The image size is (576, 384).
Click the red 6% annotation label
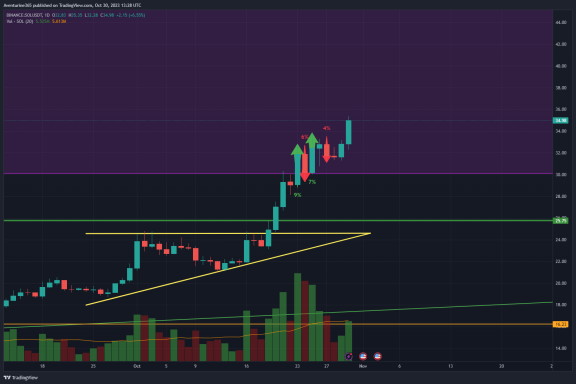tap(304, 137)
